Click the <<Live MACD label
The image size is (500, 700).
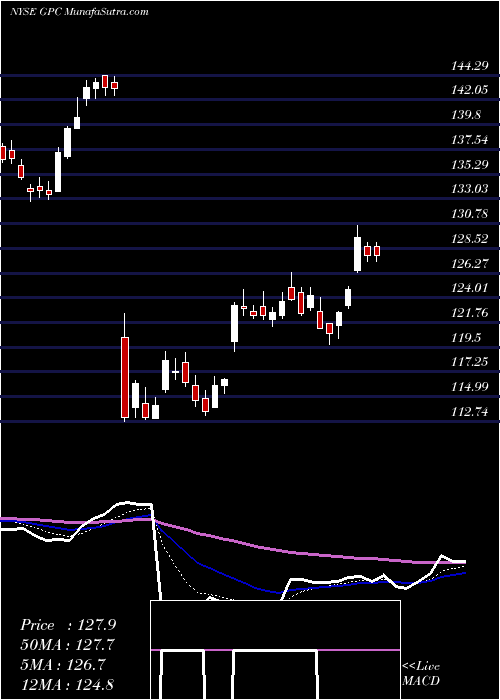coord(421,674)
